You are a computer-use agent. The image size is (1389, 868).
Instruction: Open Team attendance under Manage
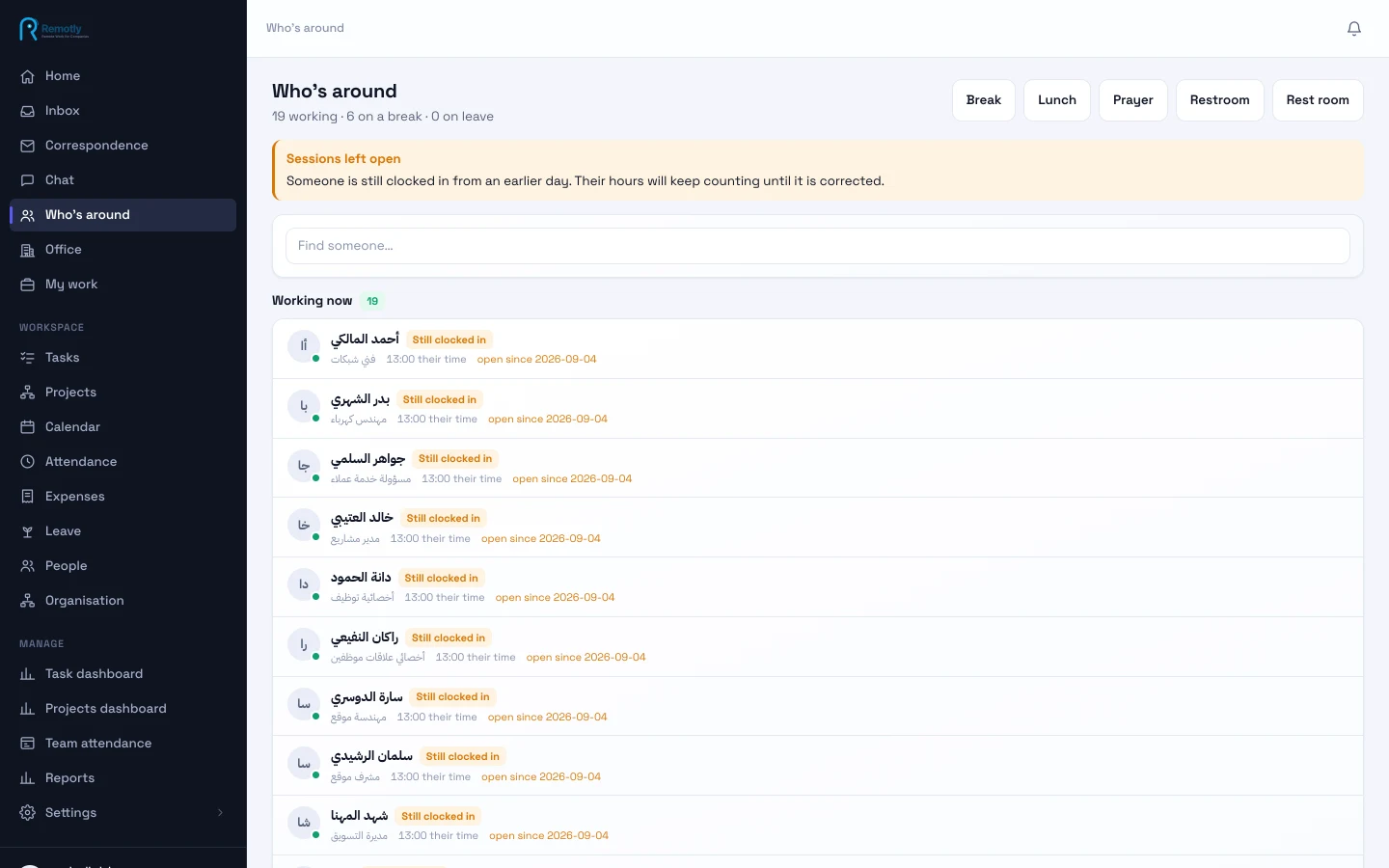click(x=123, y=744)
